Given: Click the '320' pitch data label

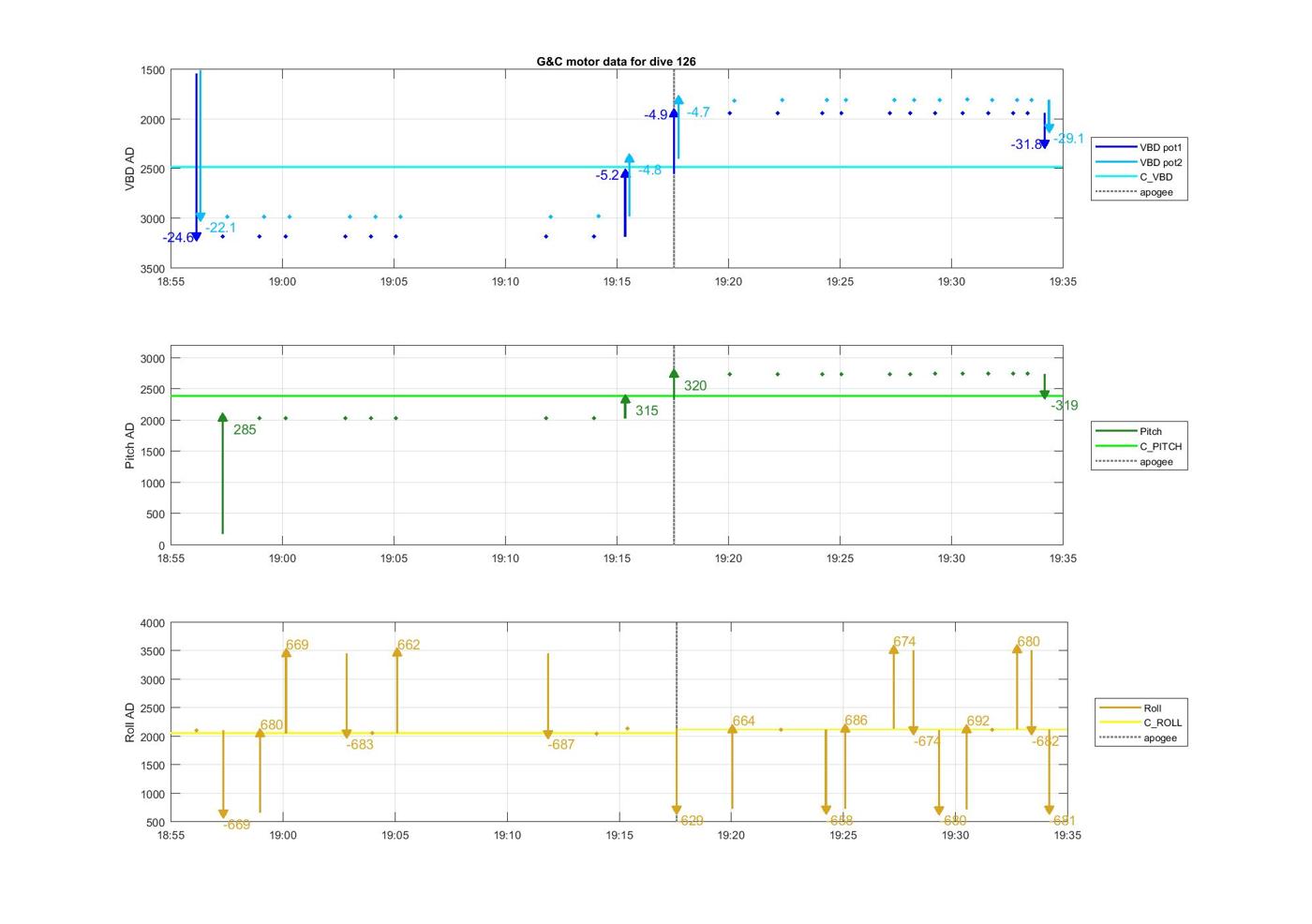Looking at the screenshot, I should [x=695, y=386].
